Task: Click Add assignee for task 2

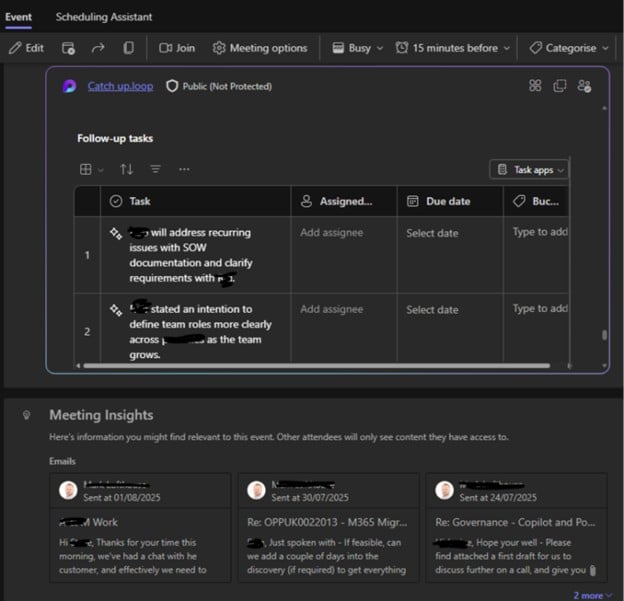Action: coord(332,309)
